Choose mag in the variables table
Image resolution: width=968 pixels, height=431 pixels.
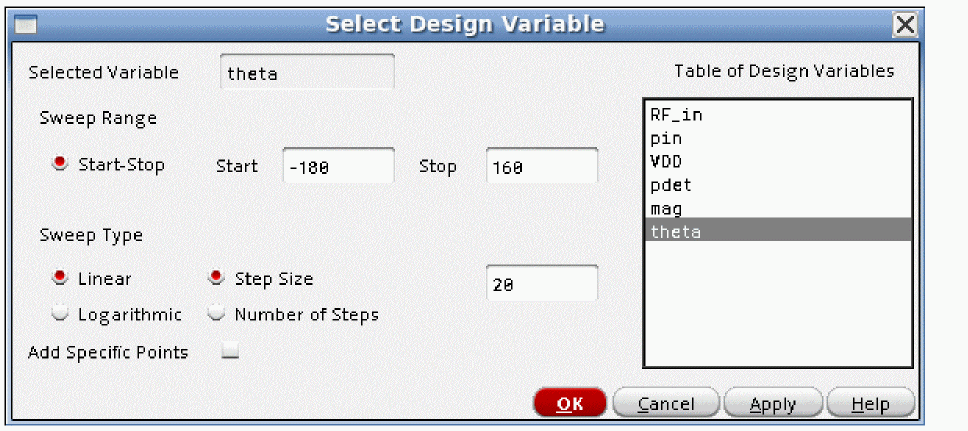[666, 208]
